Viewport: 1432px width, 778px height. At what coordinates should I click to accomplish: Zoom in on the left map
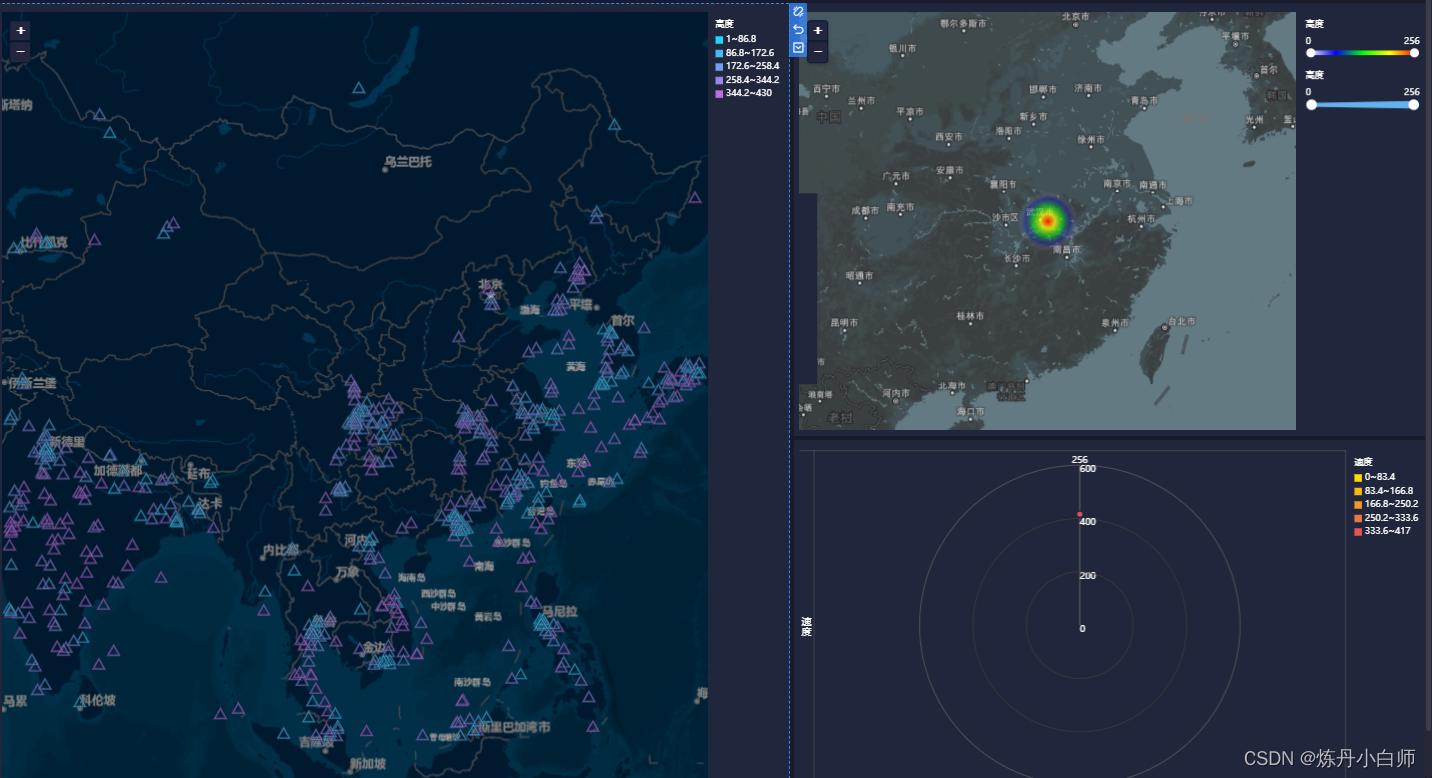point(19,30)
